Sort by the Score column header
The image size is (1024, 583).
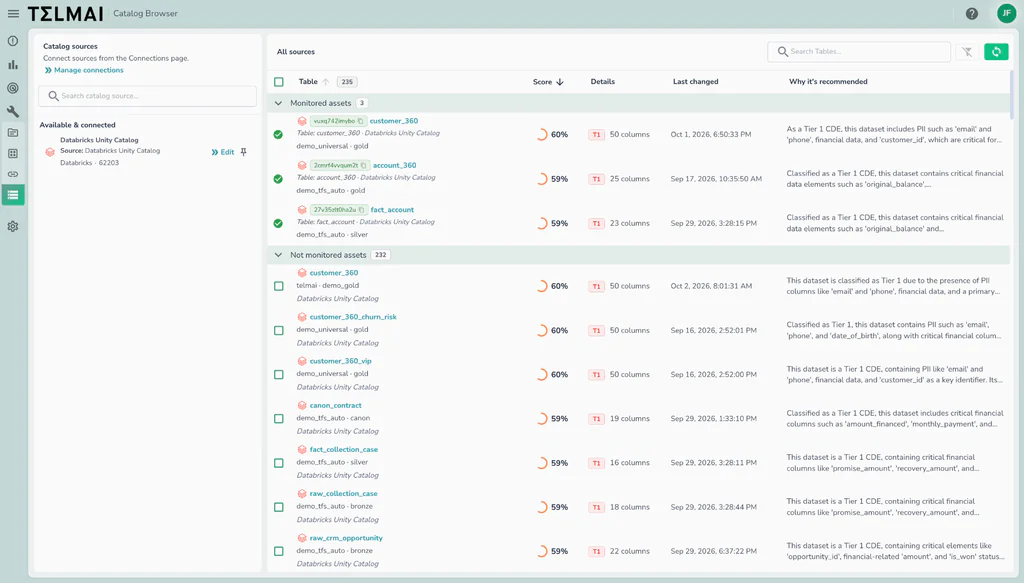543,82
